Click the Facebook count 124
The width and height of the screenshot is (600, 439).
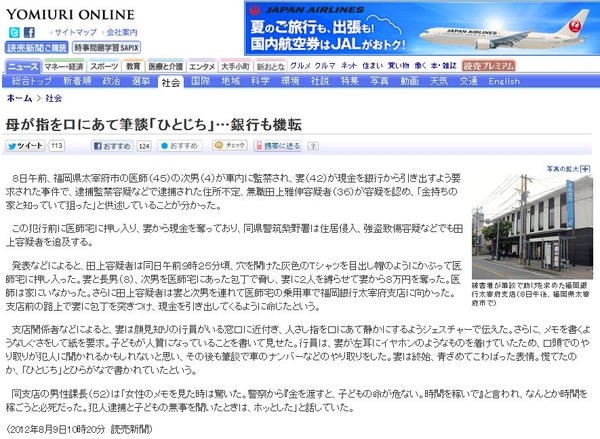pyautogui.click(x=144, y=146)
